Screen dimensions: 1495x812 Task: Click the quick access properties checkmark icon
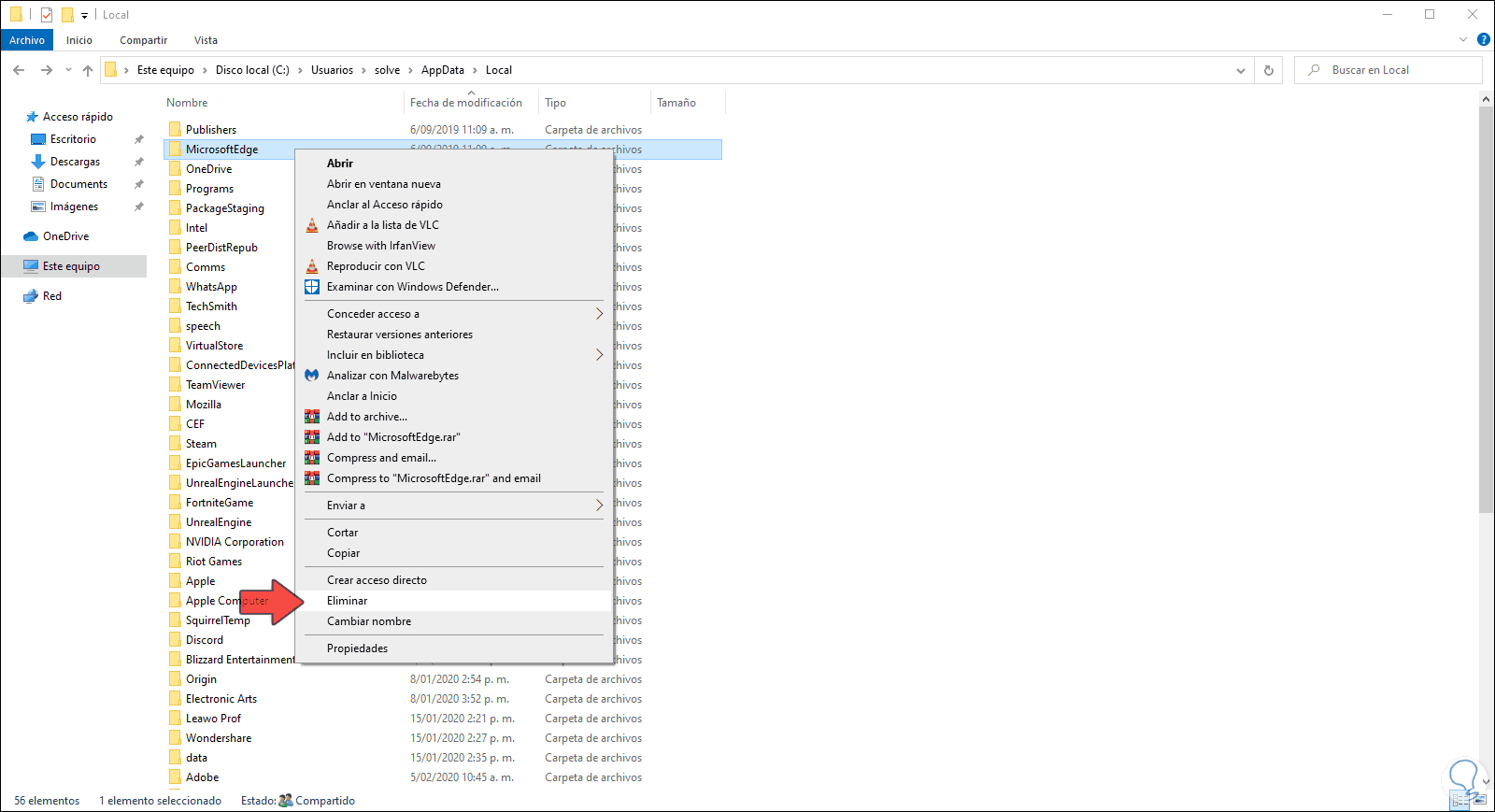tap(47, 14)
